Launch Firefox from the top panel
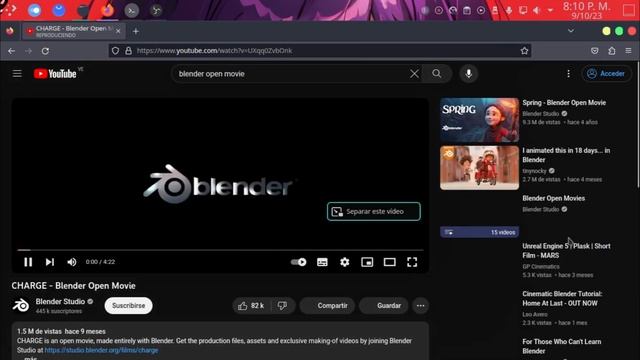The image size is (640, 360). point(107,10)
